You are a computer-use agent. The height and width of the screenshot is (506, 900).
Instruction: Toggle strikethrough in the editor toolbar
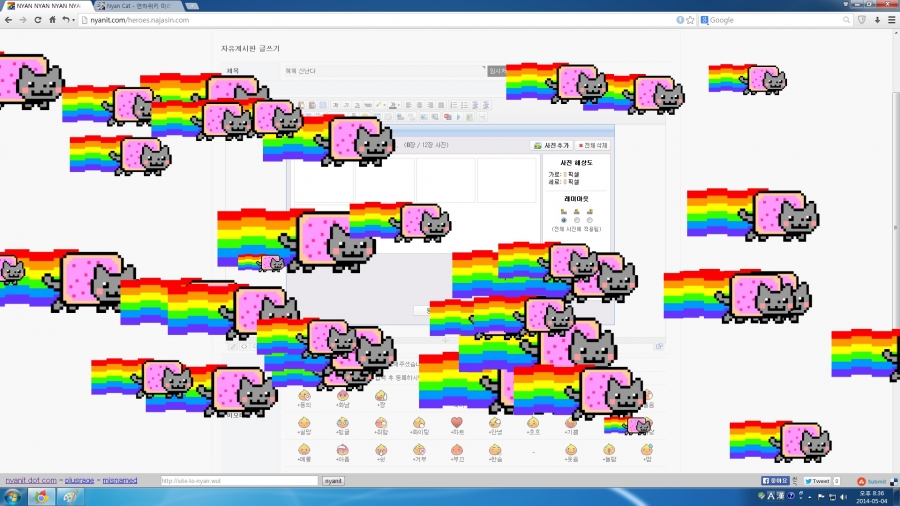(x=367, y=105)
